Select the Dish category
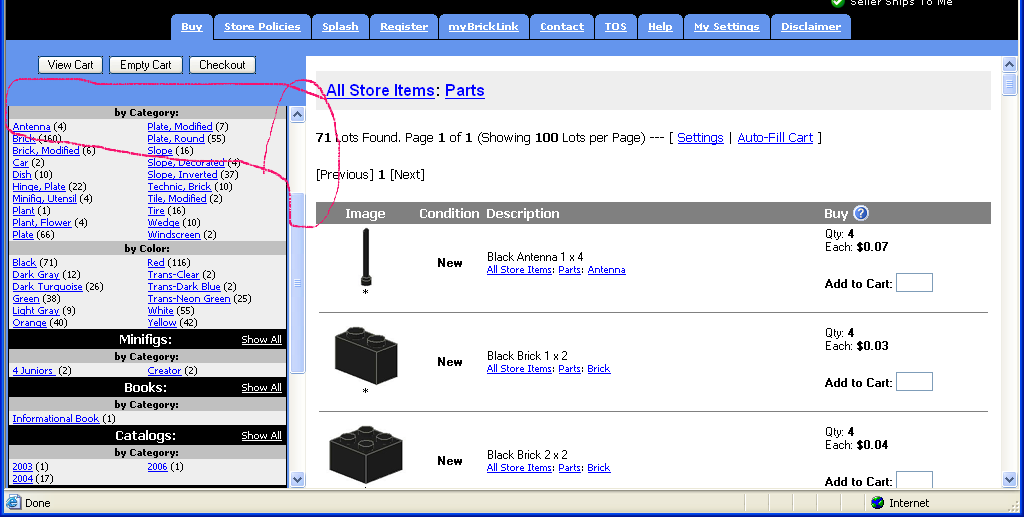This screenshot has width=1024, height=517. 22,175
